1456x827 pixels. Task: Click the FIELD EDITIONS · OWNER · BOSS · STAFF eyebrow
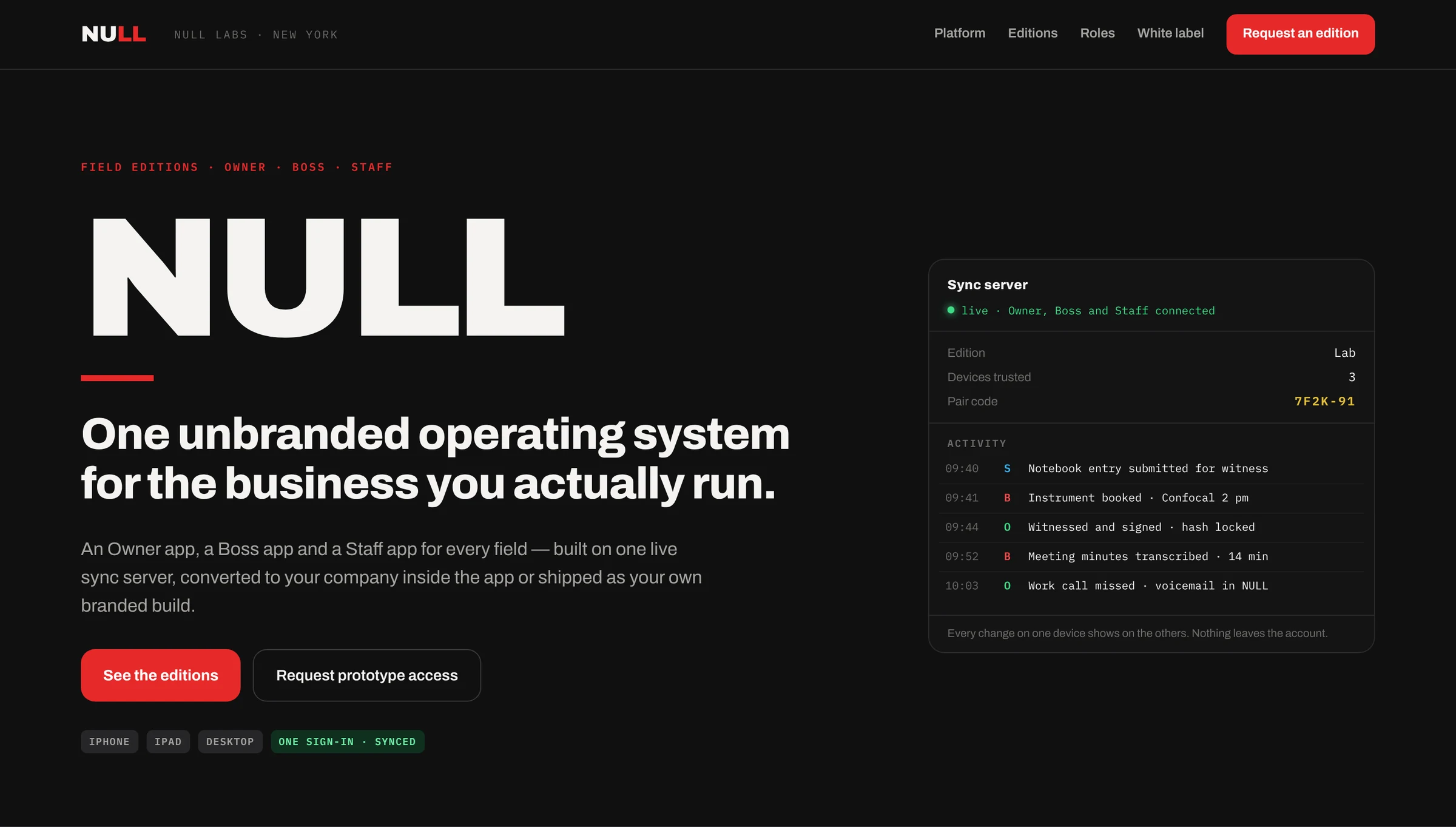tap(237, 167)
